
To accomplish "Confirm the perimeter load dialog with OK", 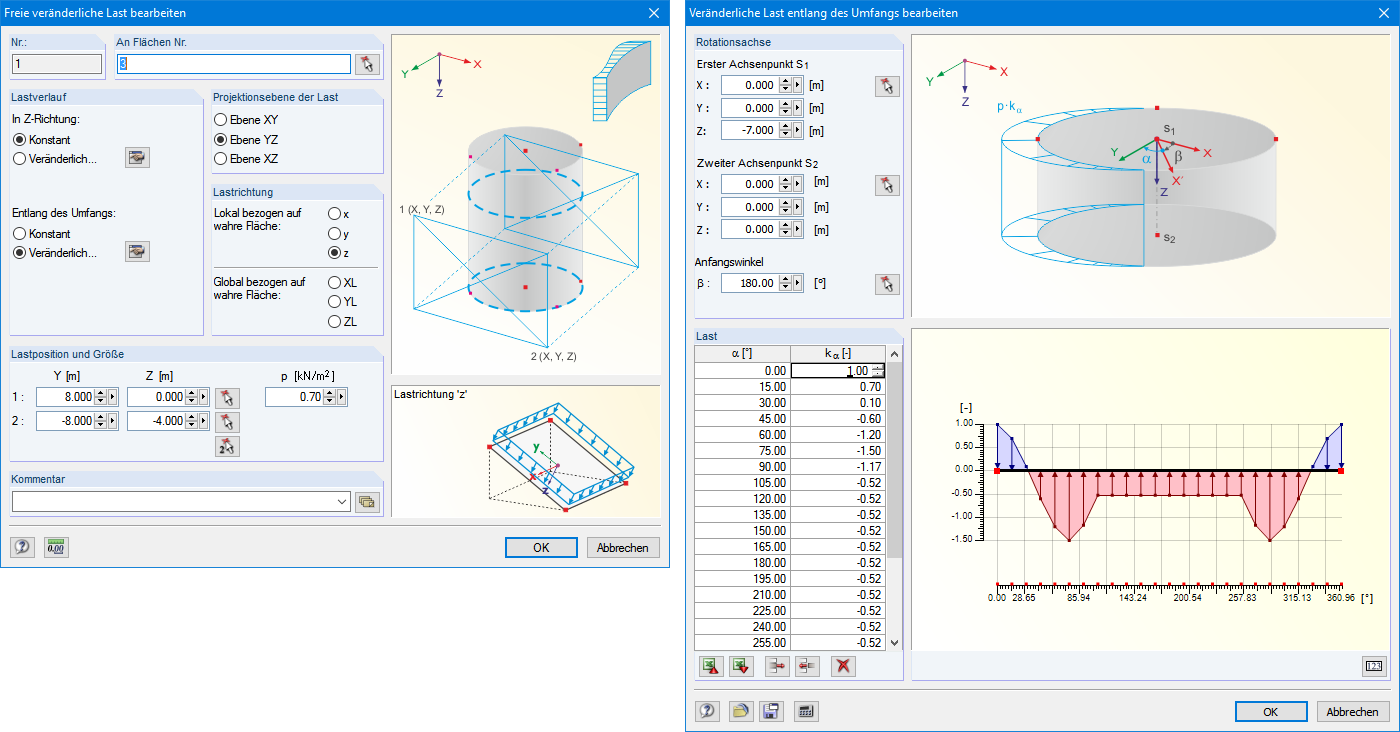I will tap(1271, 712).
